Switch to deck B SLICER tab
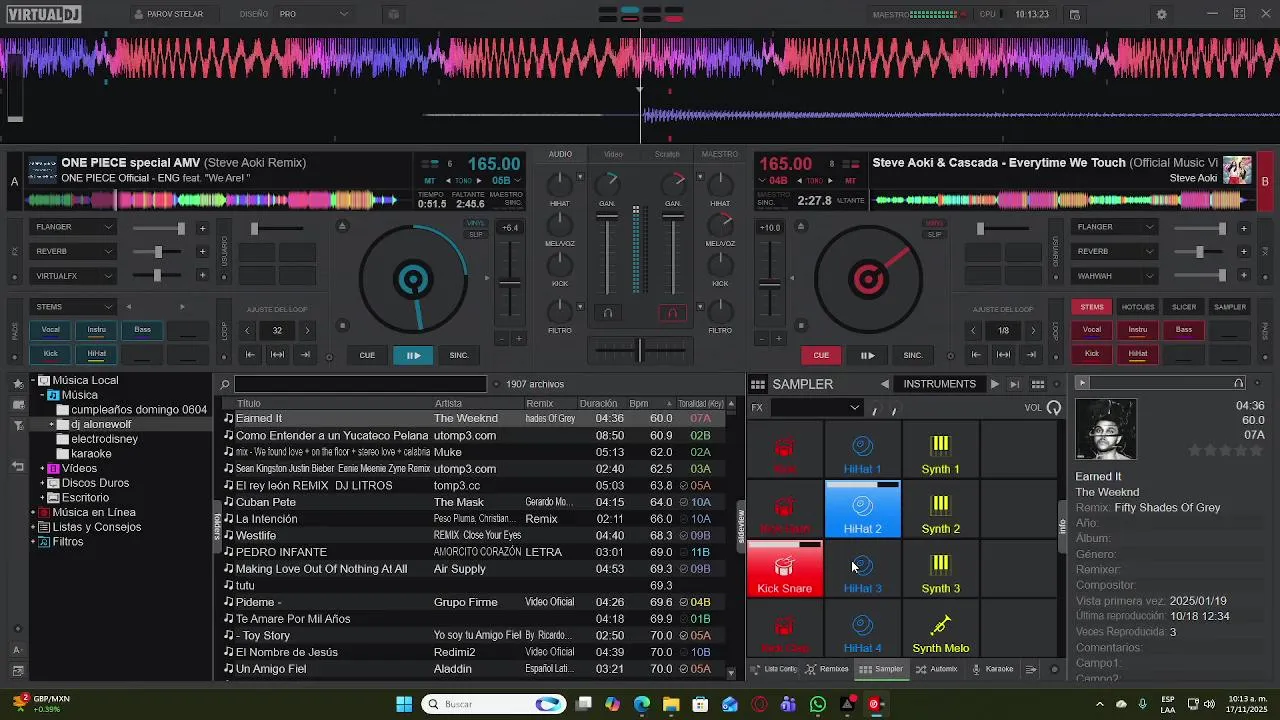Image resolution: width=1280 pixels, height=720 pixels. click(1184, 307)
